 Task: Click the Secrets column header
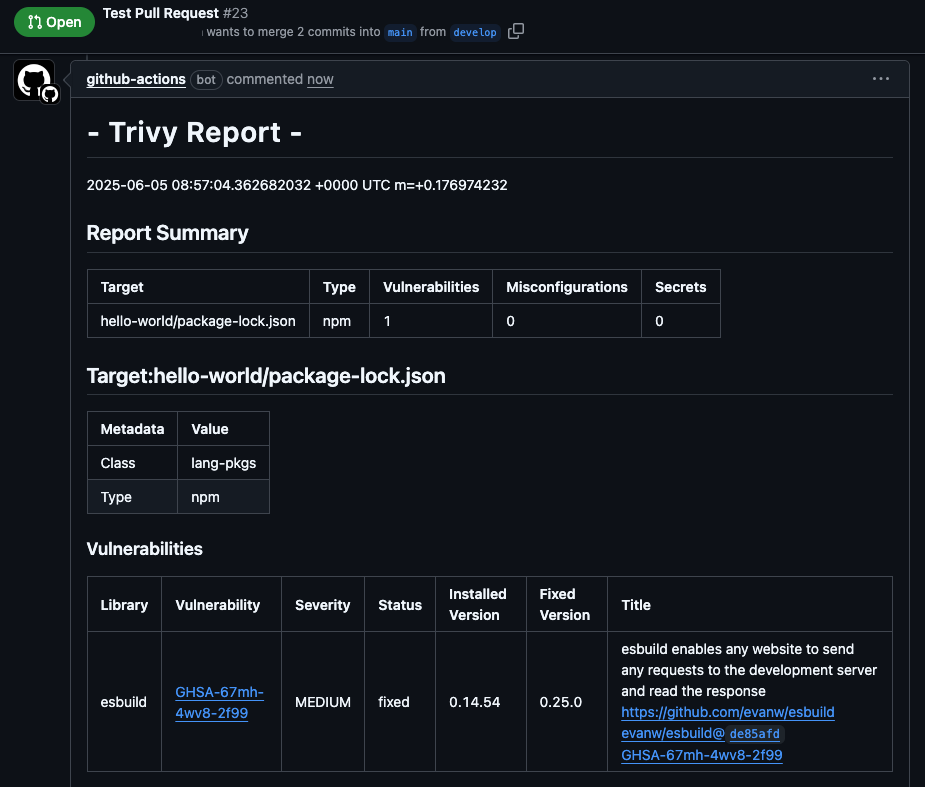(680, 287)
